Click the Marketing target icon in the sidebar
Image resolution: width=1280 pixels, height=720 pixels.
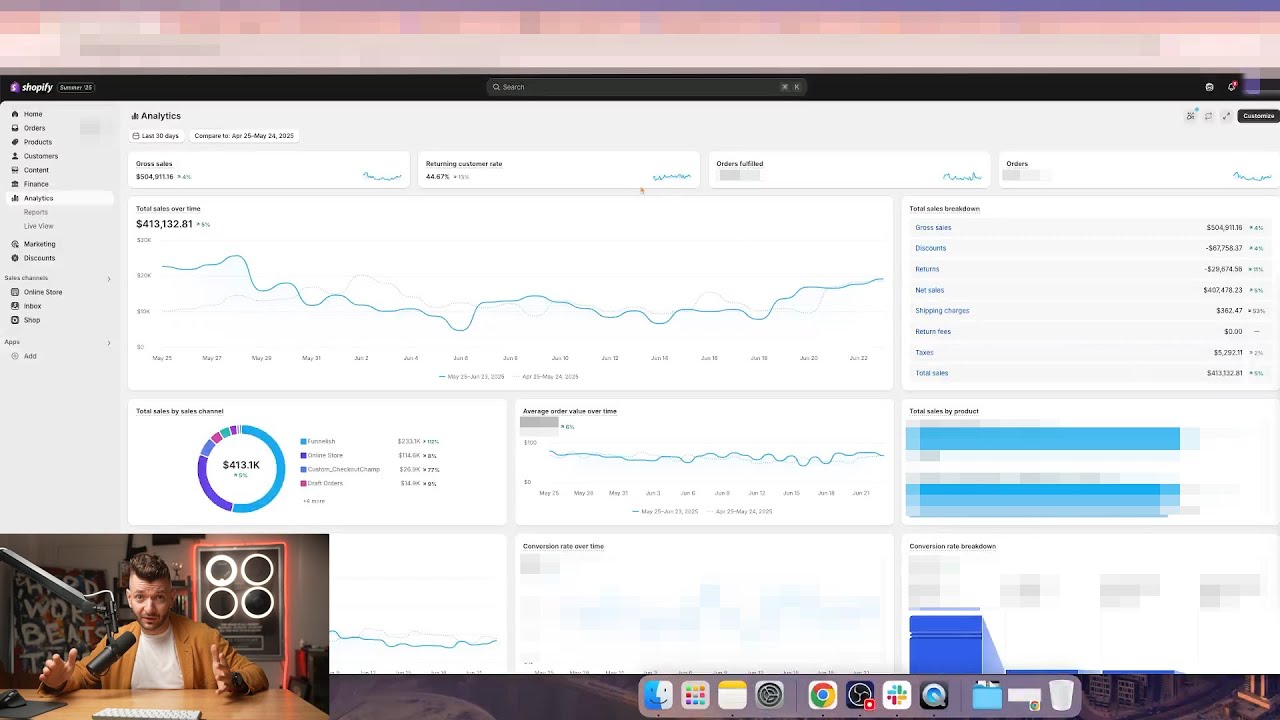(15, 244)
